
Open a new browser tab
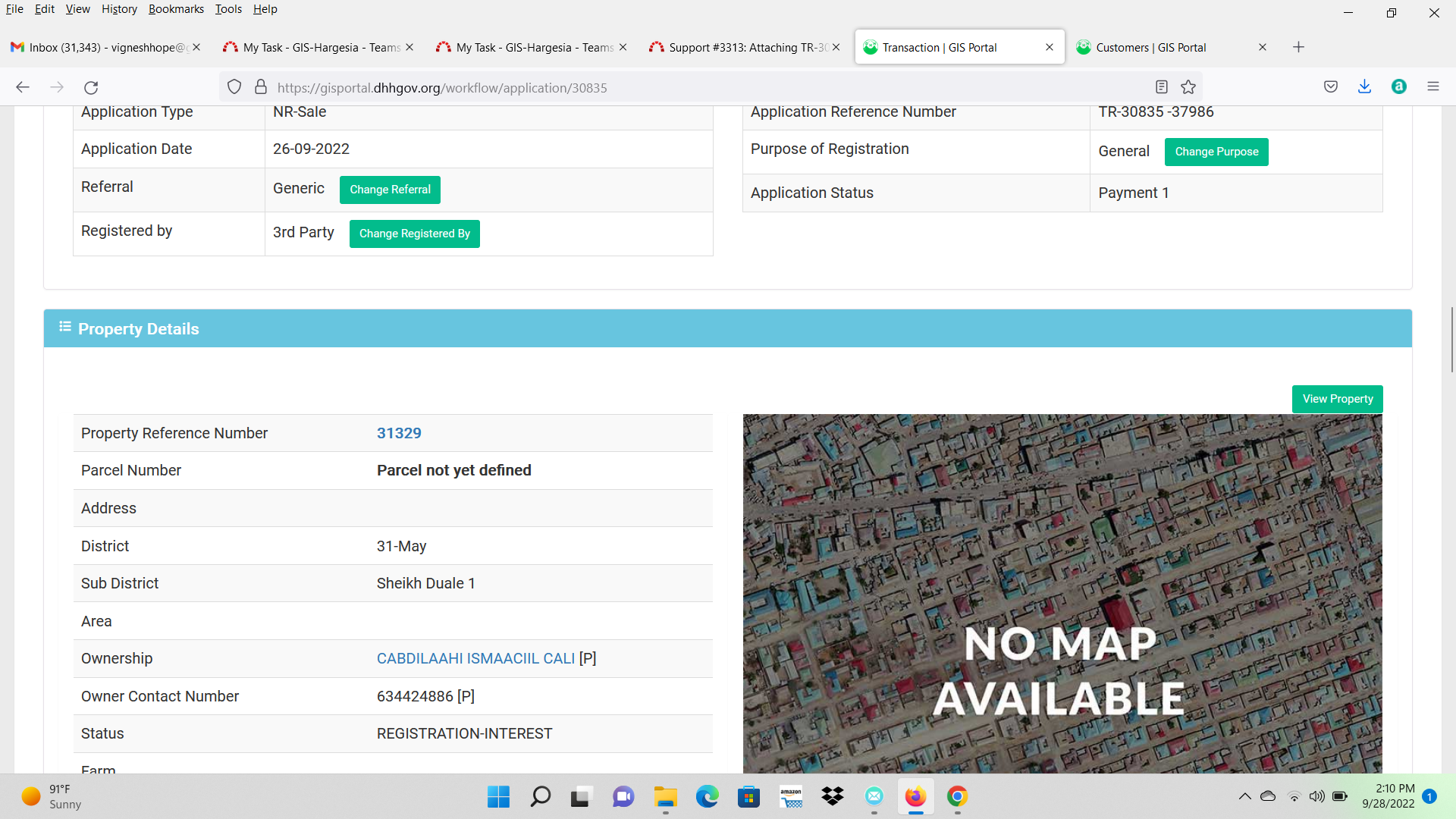point(1298,47)
